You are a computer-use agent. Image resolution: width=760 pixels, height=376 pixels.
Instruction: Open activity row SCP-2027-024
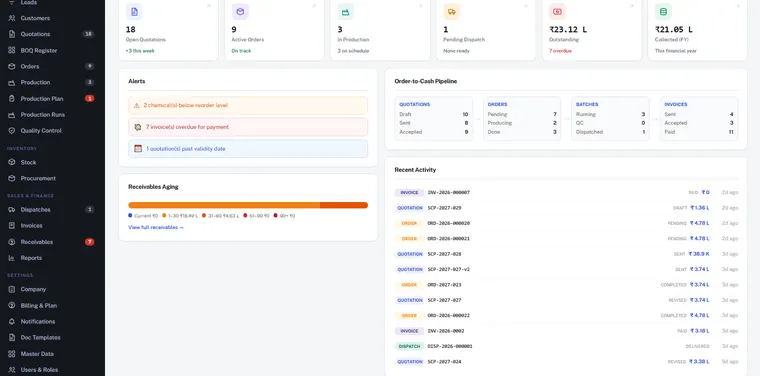click(566, 362)
